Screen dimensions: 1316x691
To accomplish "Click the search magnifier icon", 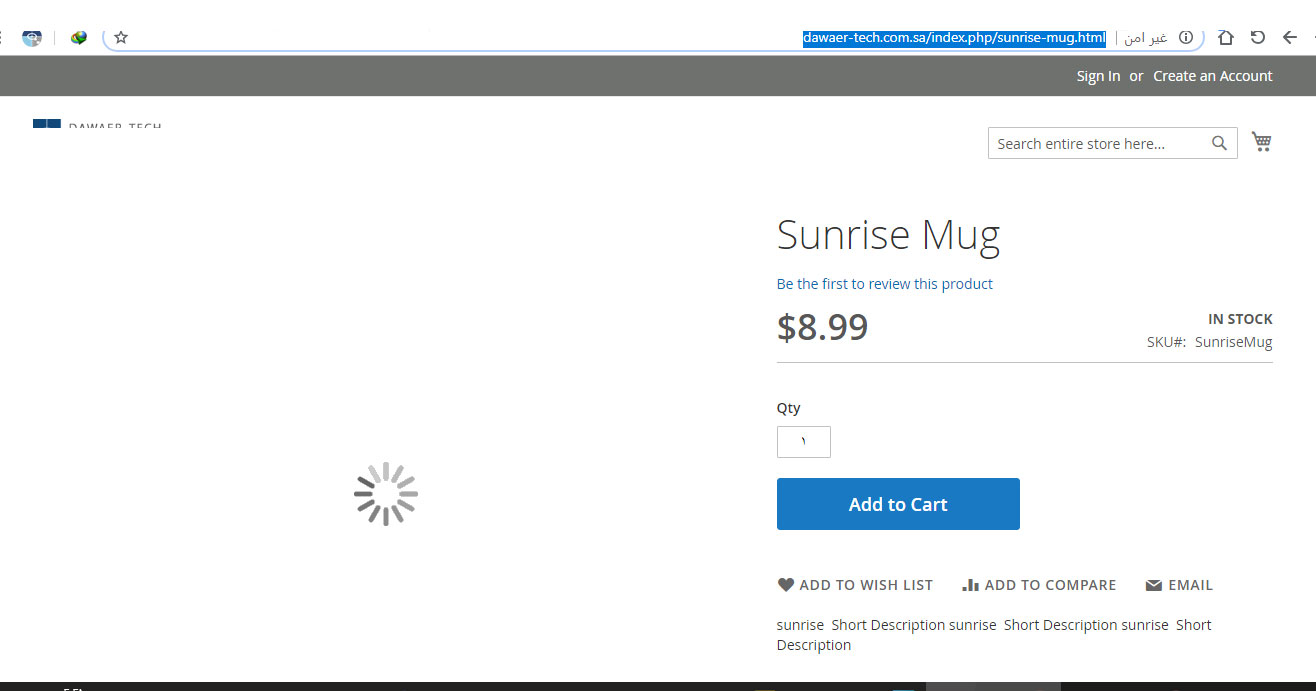I will 1219,143.
